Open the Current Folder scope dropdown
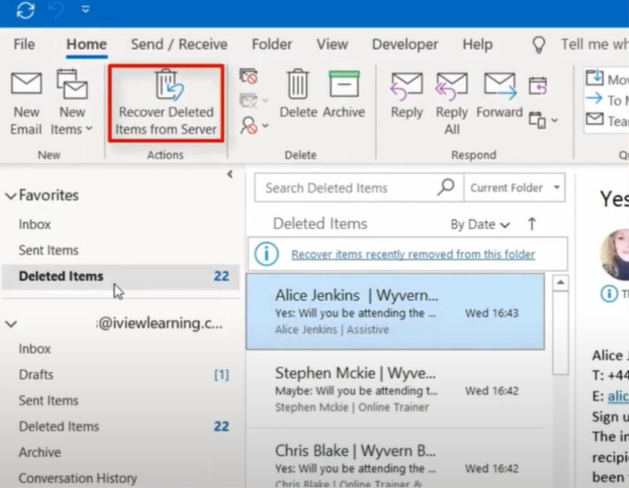Screen dimensions: 629x488 (x=514, y=188)
